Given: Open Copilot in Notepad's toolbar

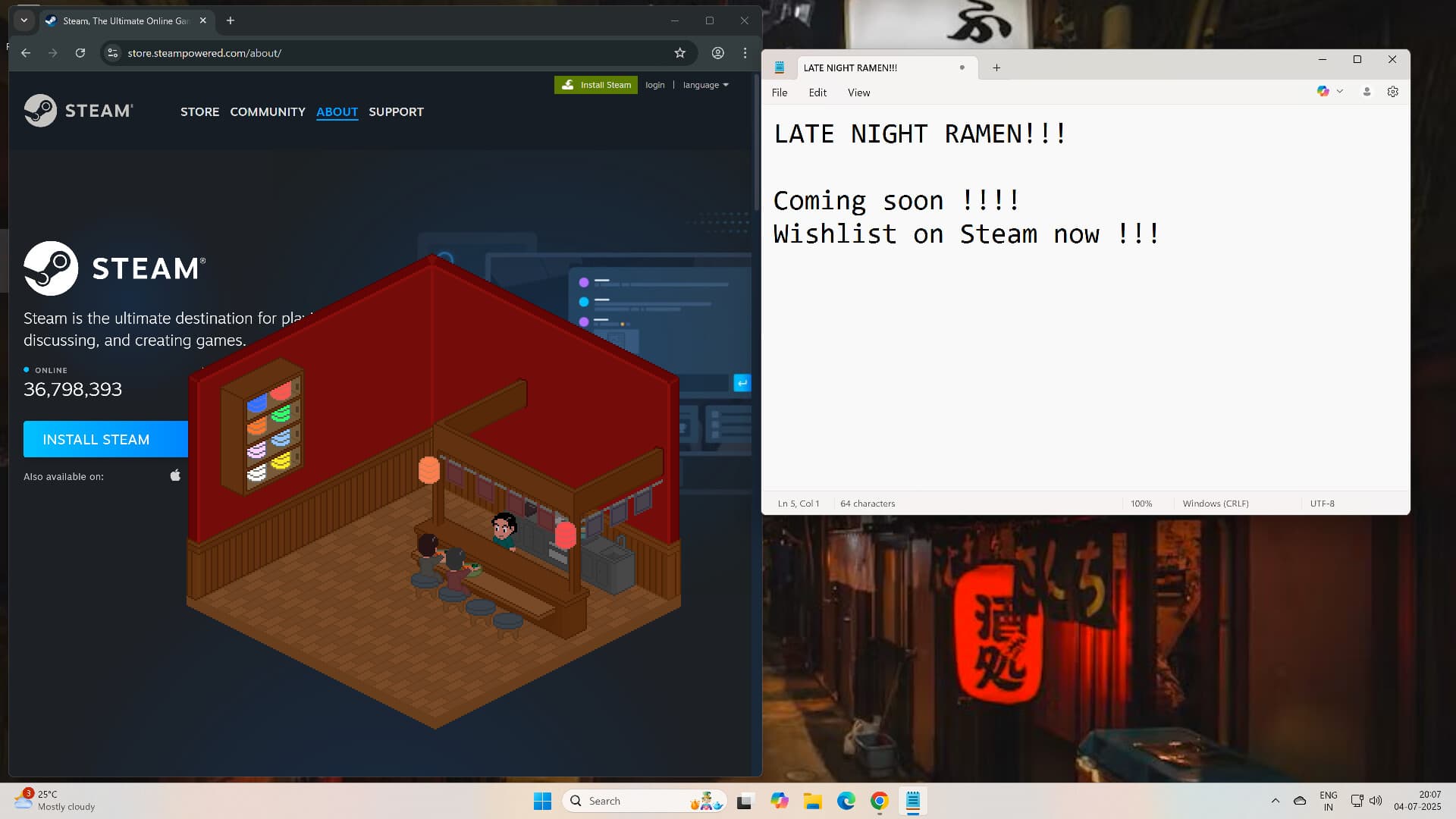Looking at the screenshot, I should point(1323,91).
